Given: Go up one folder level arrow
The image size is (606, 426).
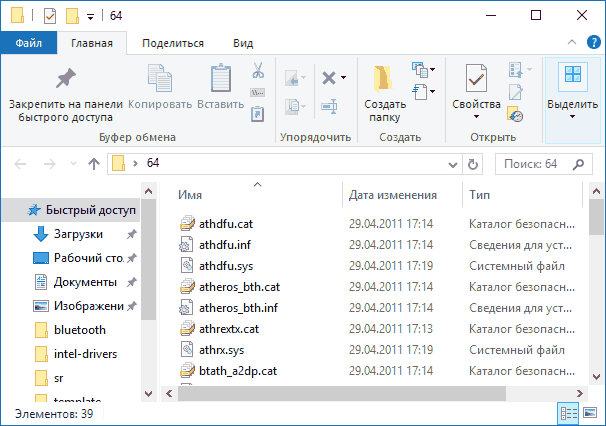Looking at the screenshot, I should pos(94,164).
